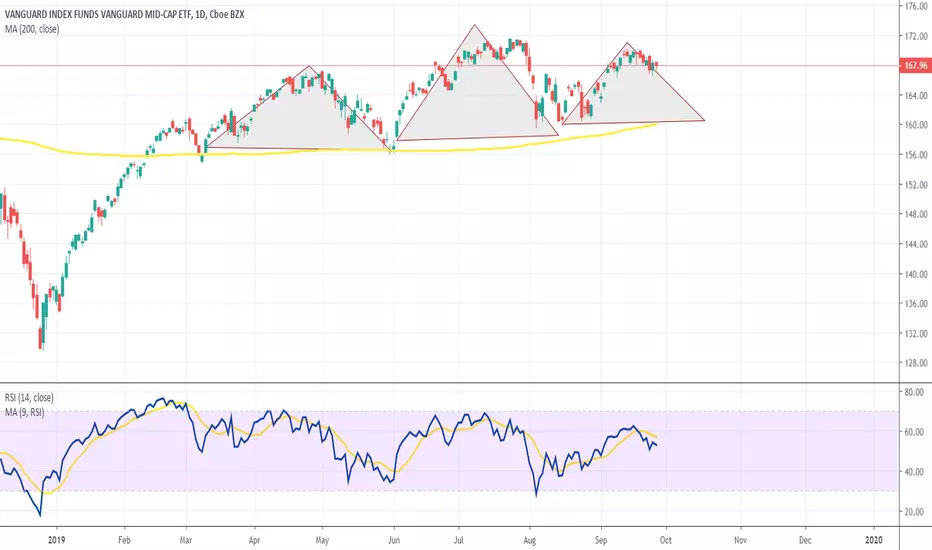
Task: Click the 128.00 price axis label
Action: tap(915, 363)
